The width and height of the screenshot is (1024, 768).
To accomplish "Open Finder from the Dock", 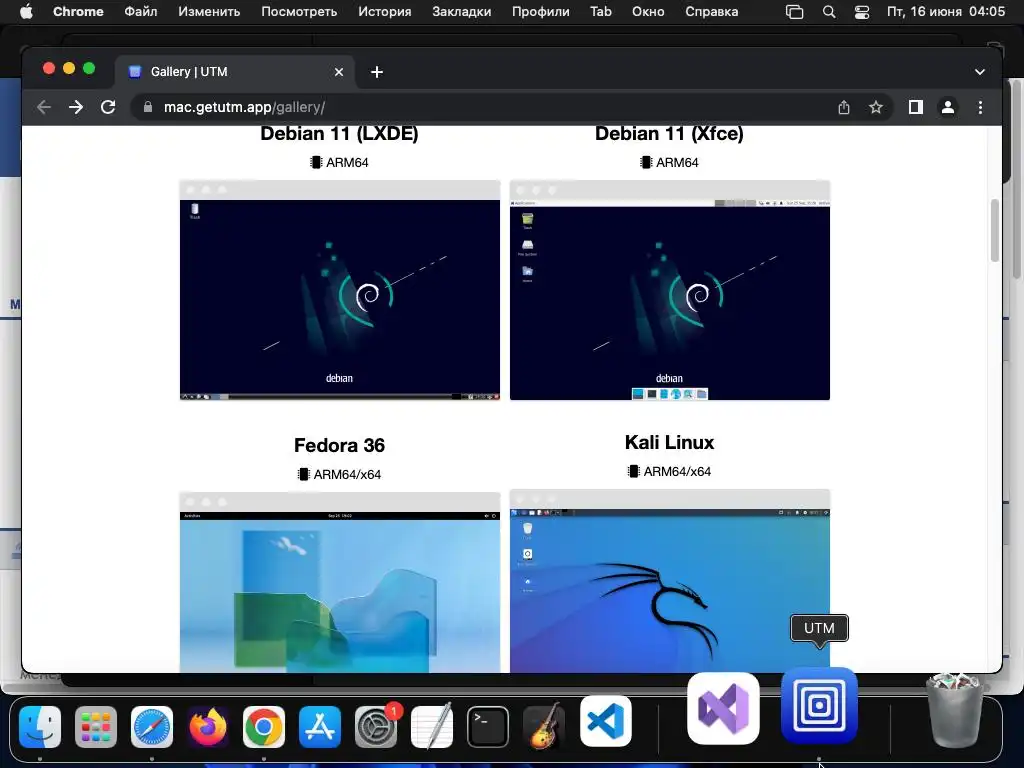I will coord(40,726).
